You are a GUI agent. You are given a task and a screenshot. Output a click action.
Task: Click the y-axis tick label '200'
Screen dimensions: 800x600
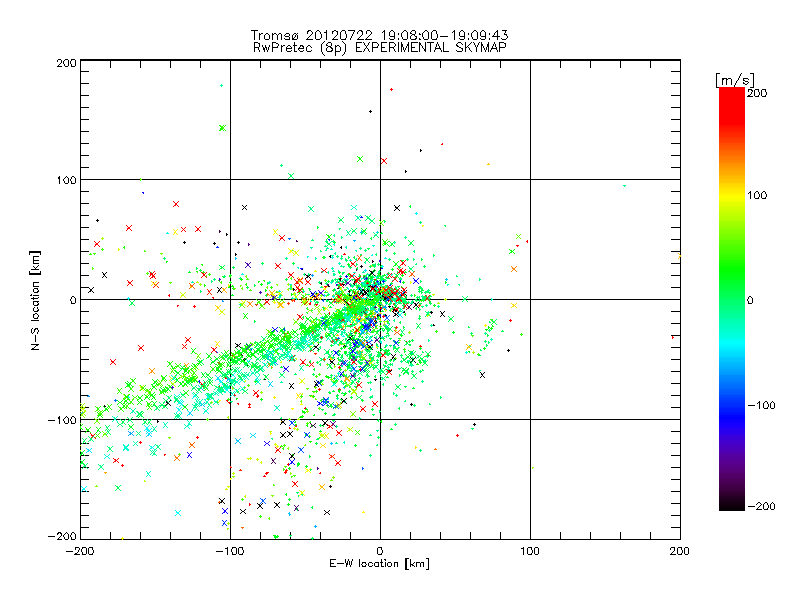[66, 63]
